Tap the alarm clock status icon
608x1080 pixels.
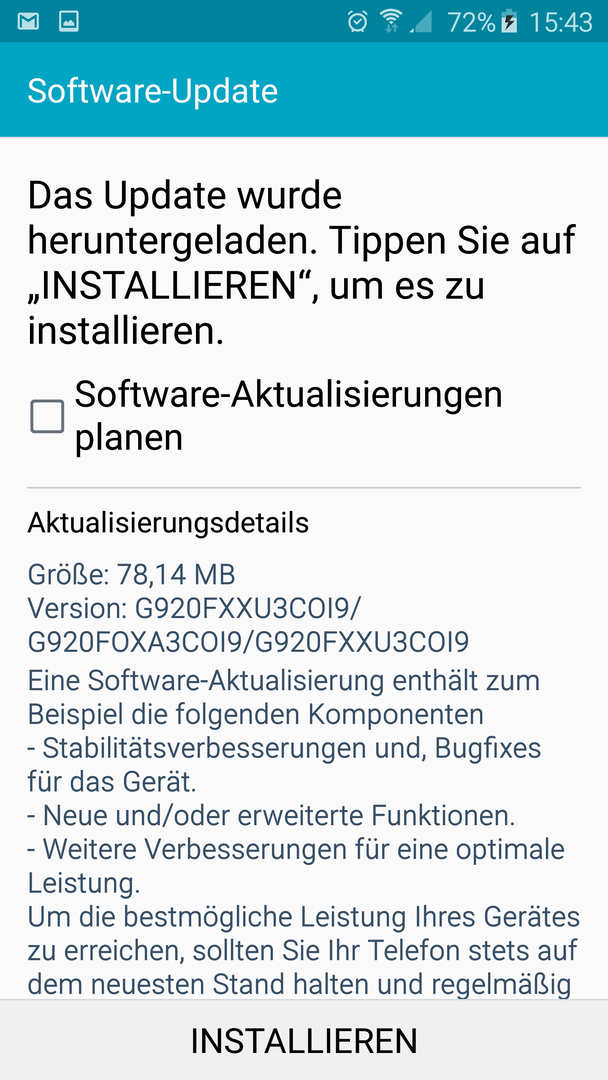(357, 22)
